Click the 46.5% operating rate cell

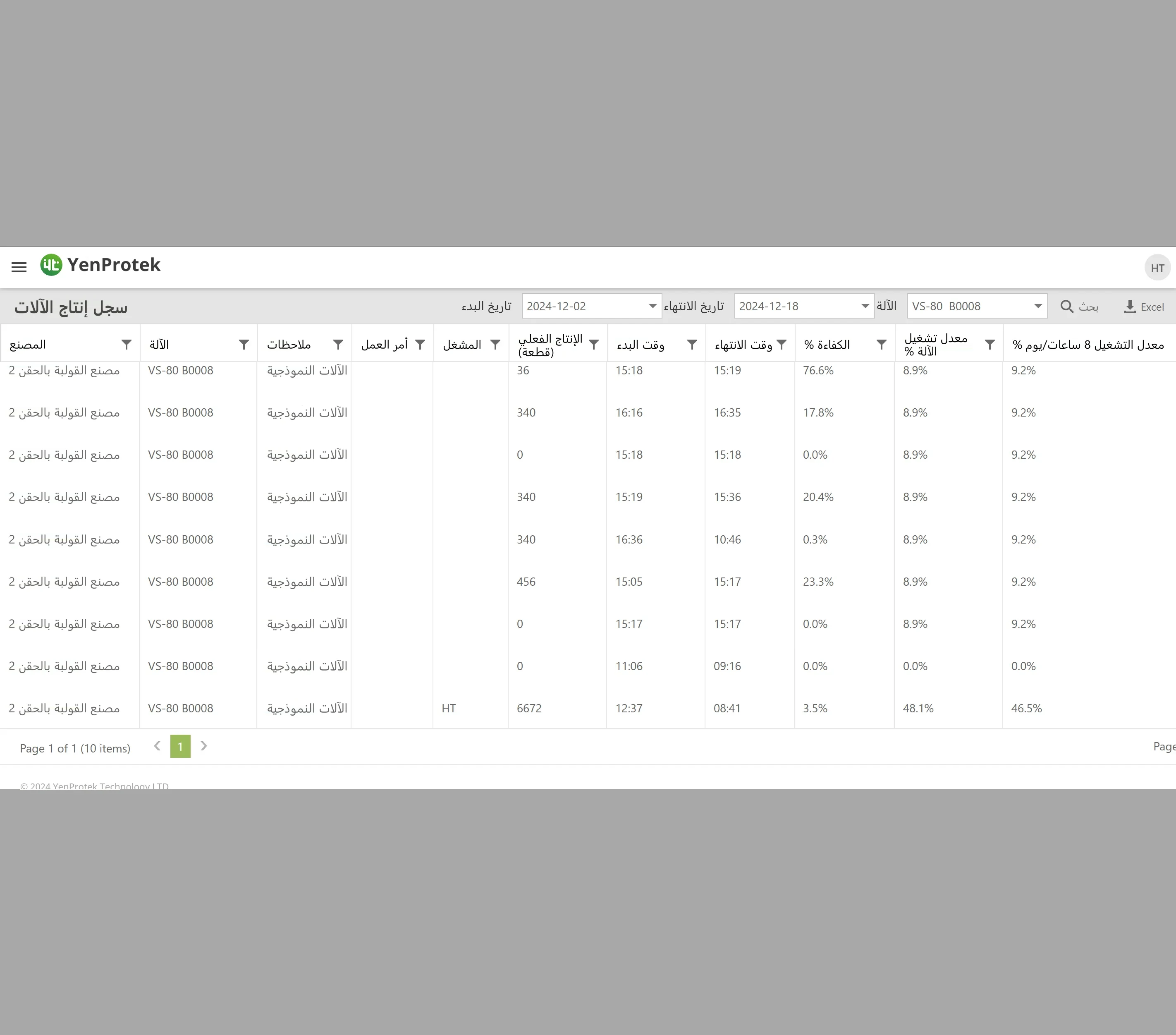1026,708
